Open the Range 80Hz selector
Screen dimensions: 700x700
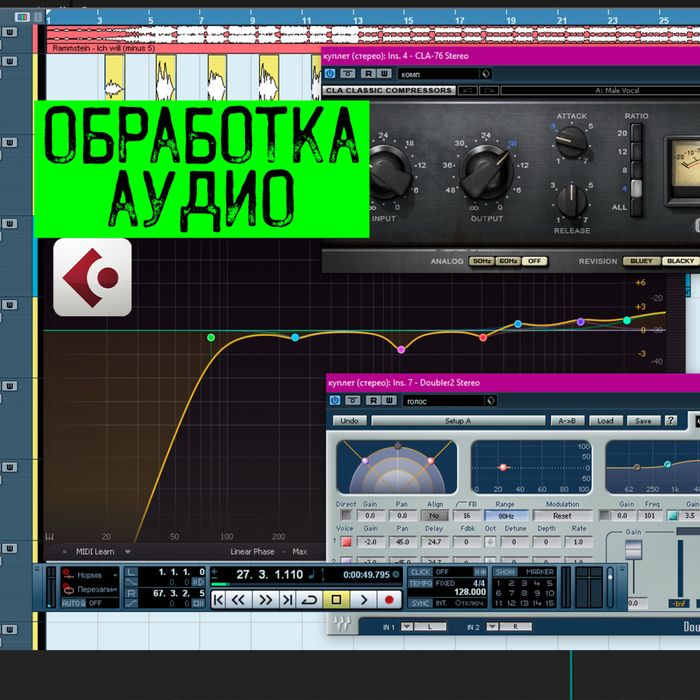click(506, 516)
